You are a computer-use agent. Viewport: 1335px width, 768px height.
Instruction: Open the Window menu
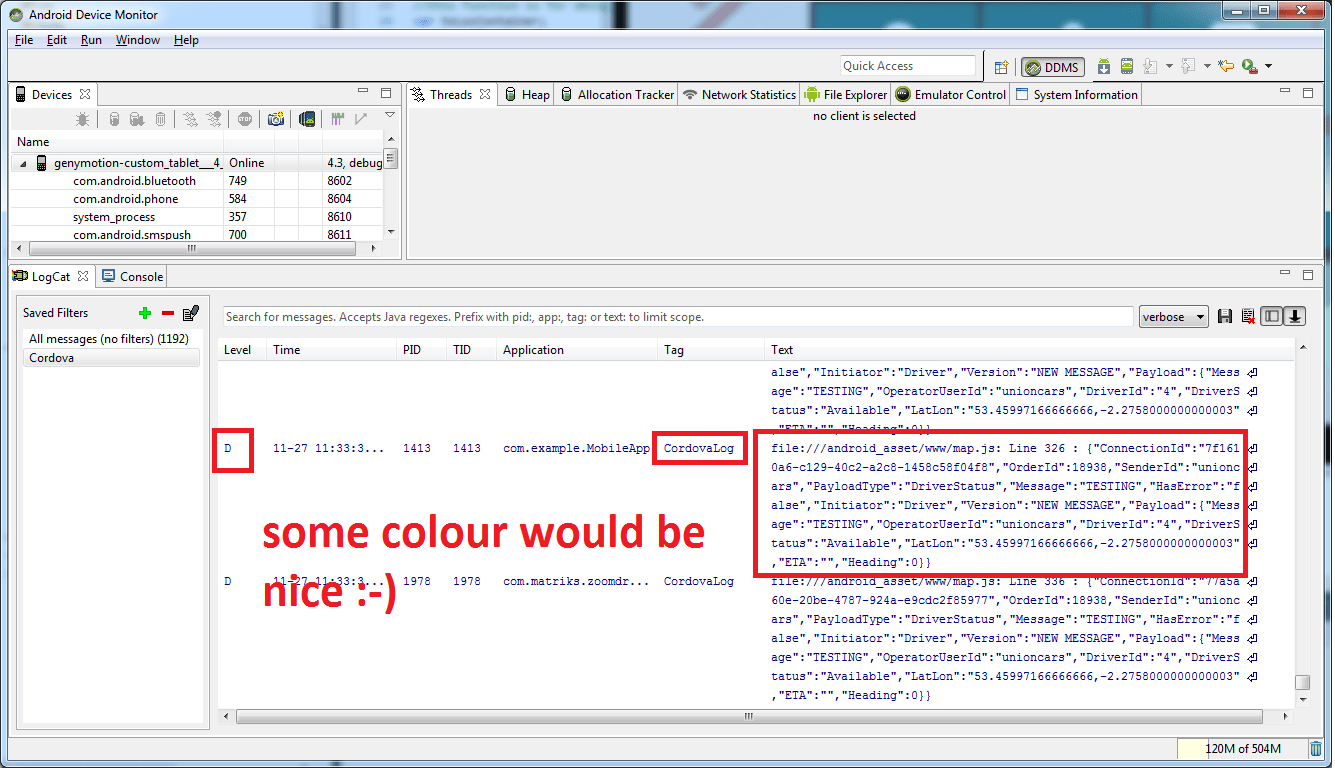(x=137, y=40)
